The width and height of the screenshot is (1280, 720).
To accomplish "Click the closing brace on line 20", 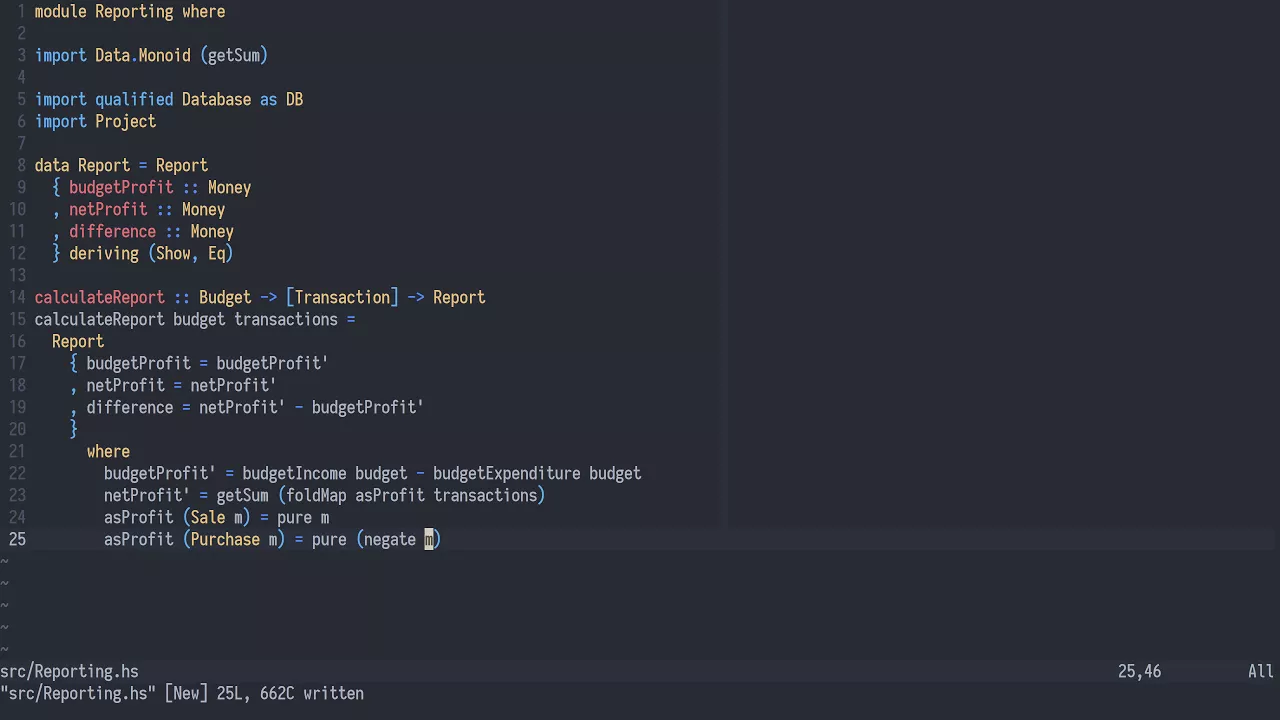I will point(74,430).
